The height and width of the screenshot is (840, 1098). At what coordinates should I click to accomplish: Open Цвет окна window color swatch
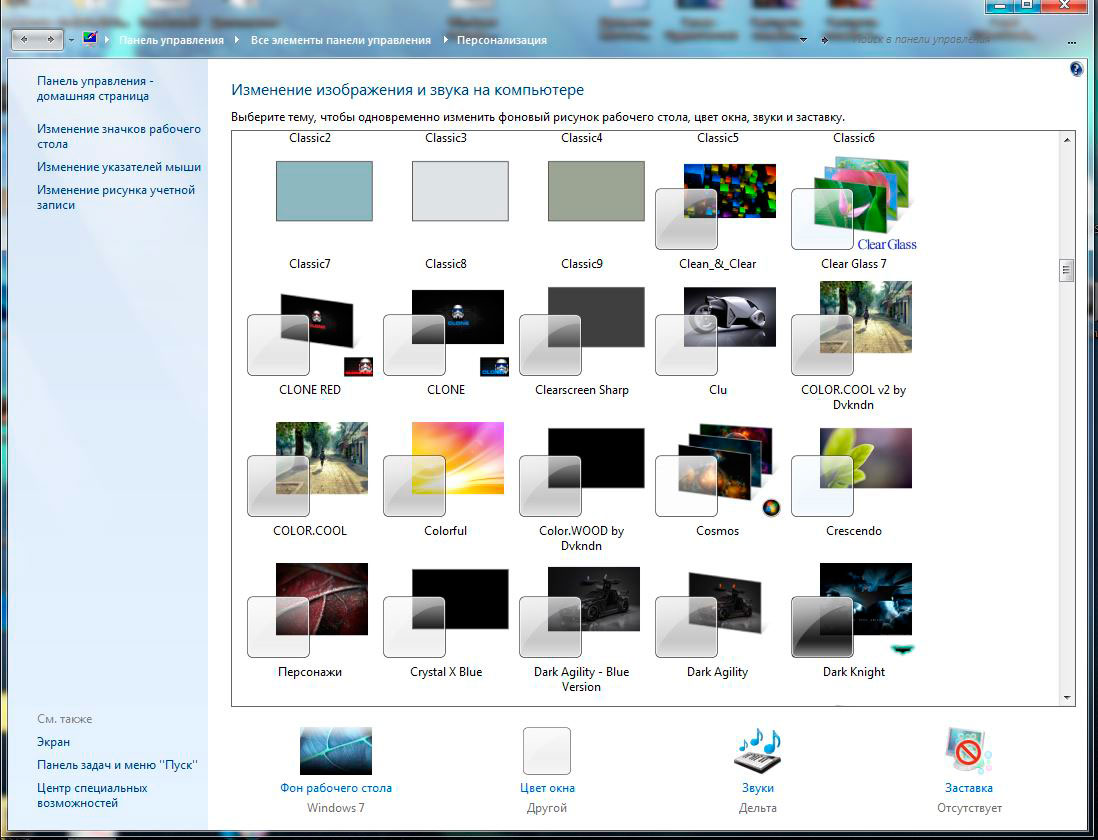(x=547, y=751)
